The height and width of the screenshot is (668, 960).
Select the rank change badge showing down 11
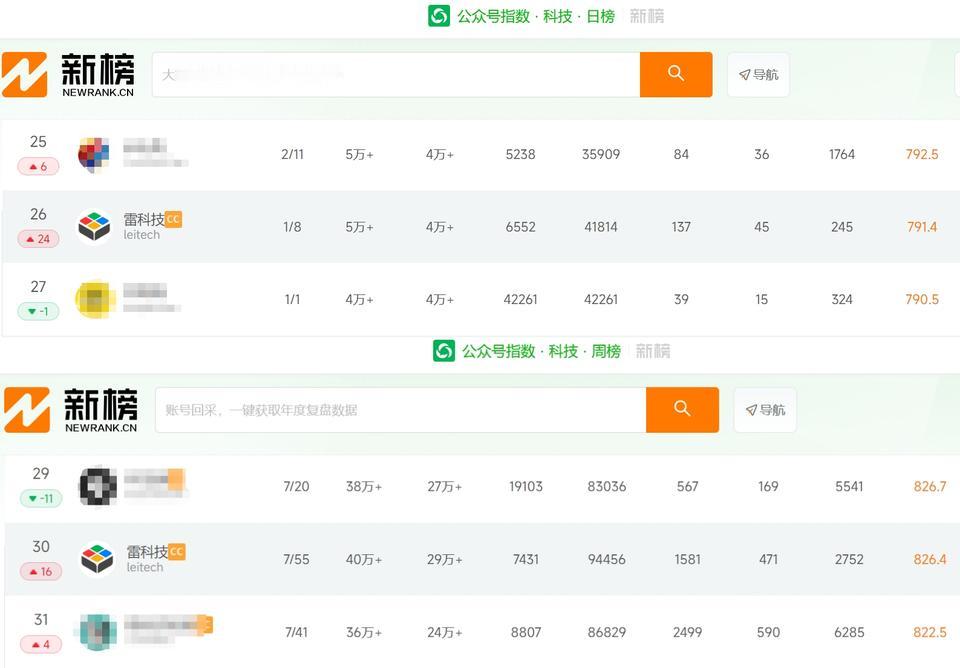pos(41,498)
